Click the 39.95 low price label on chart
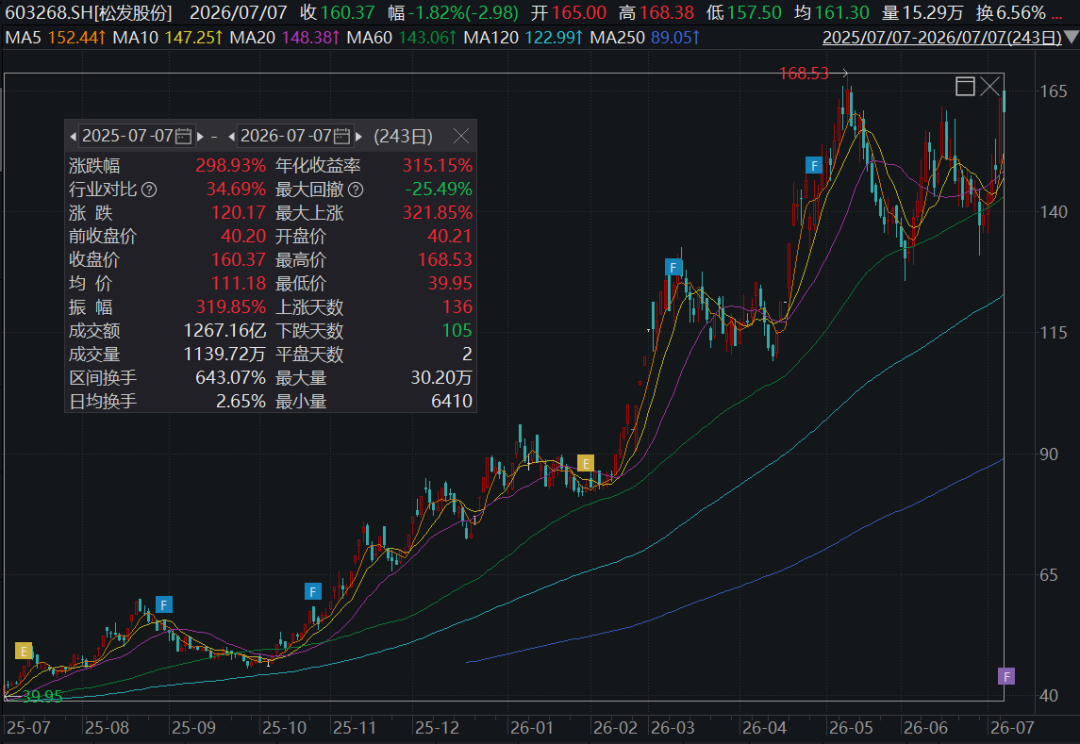This screenshot has width=1080, height=744. point(42,696)
